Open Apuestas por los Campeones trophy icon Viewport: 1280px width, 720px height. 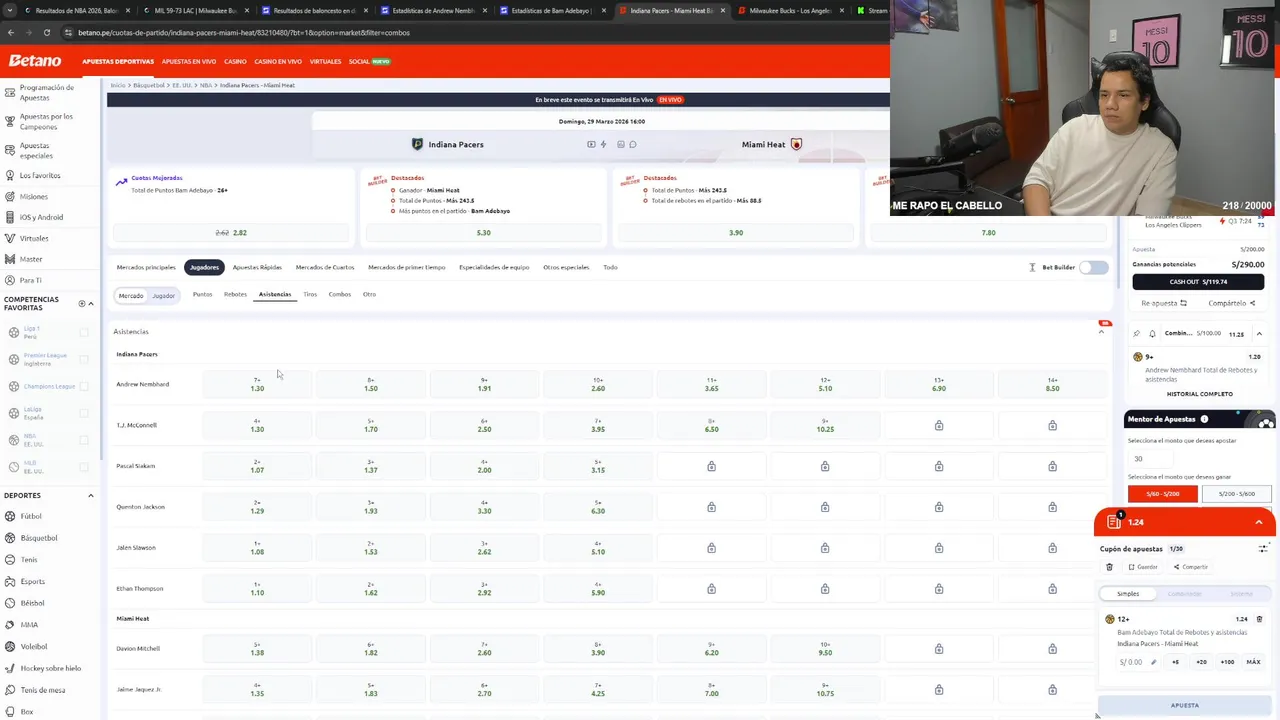pos(9,121)
